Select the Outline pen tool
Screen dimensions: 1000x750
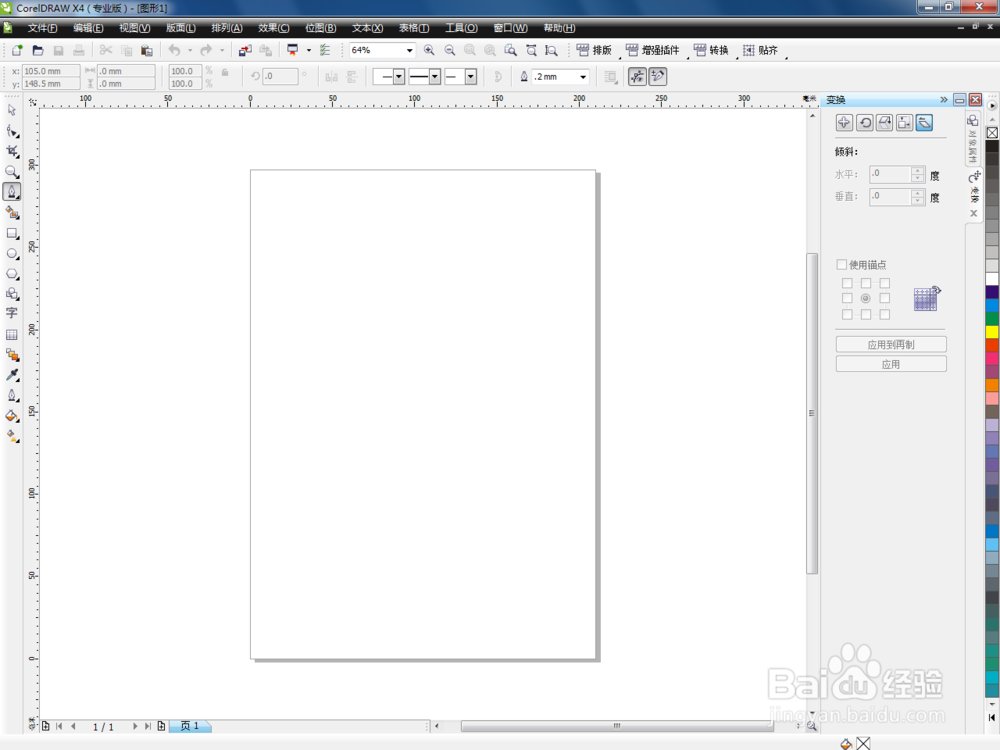coord(12,396)
